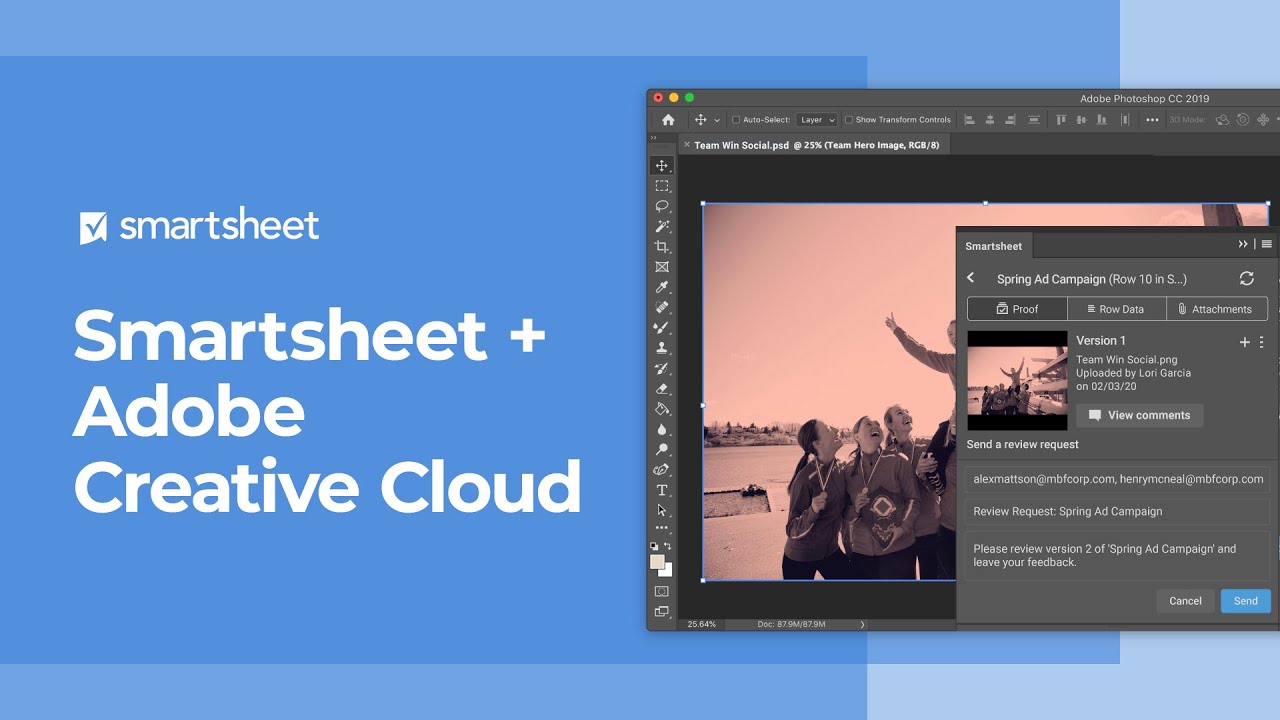The image size is (1280, 720).
Task: Swap foreground and background colors
Action: pos(668,546)
